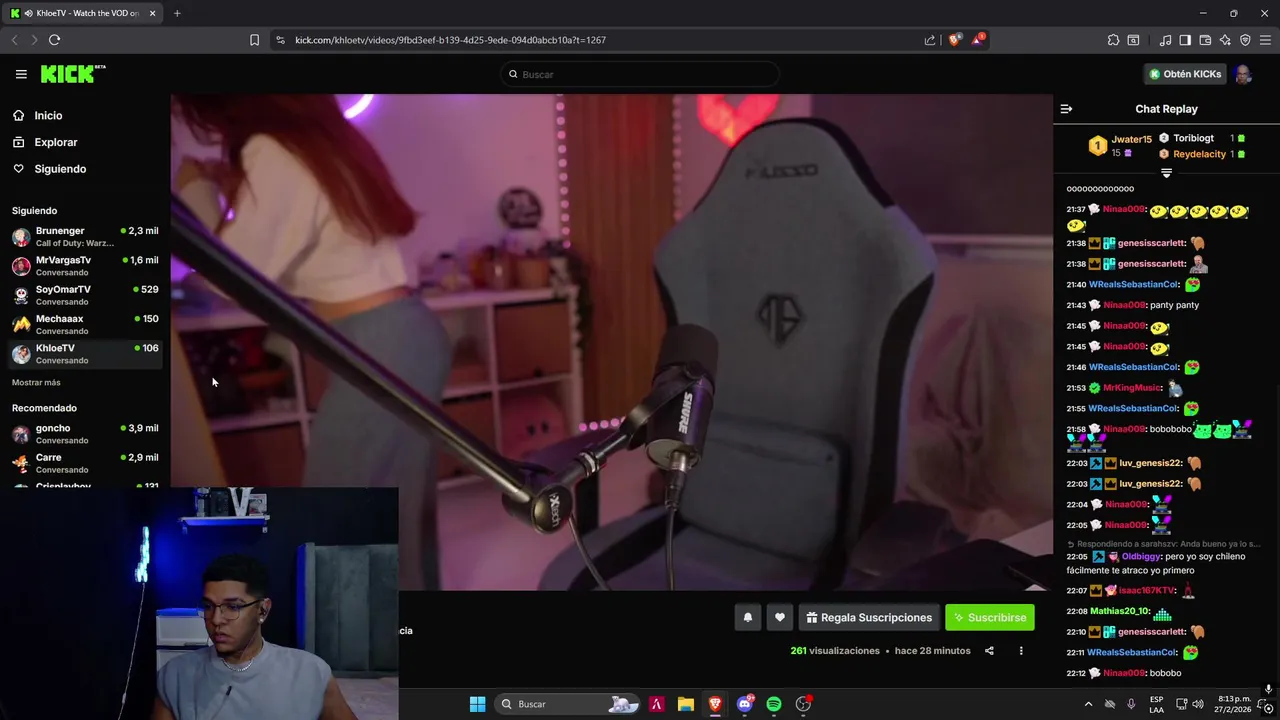The image size is (1280, 720).
Task: Open MrVargasTv's channel in the sidebar
Action: [85, 265]
